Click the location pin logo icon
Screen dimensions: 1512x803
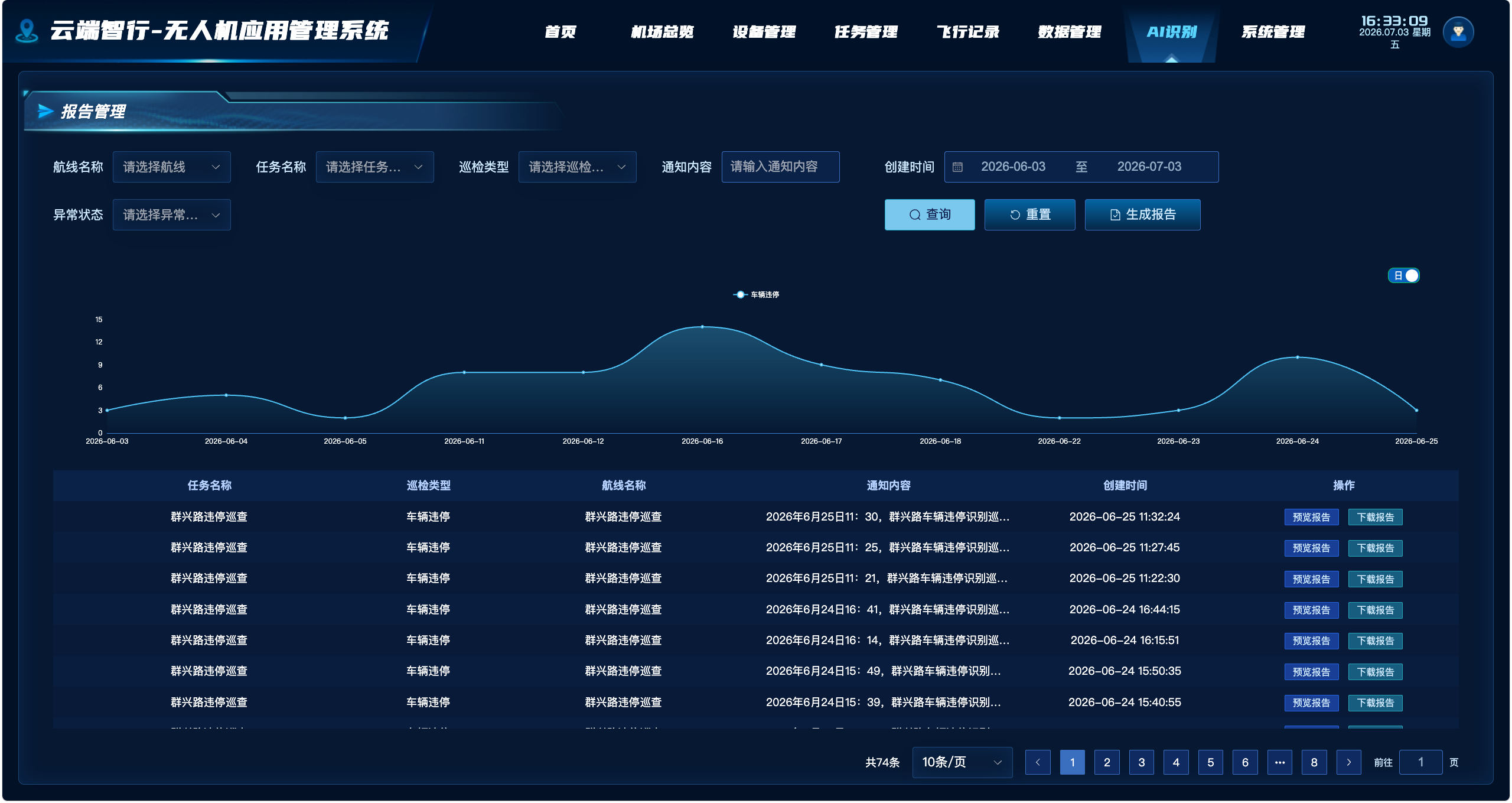[27, 30]
